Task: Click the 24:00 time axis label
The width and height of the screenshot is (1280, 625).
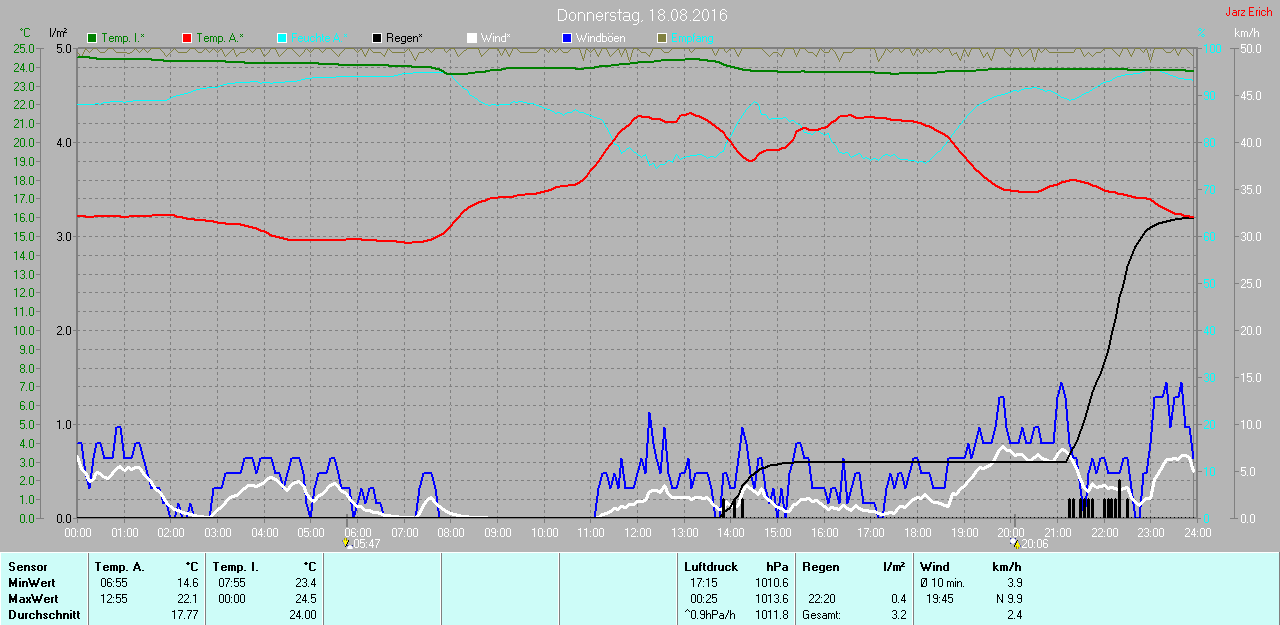Action: (1198, 533)
